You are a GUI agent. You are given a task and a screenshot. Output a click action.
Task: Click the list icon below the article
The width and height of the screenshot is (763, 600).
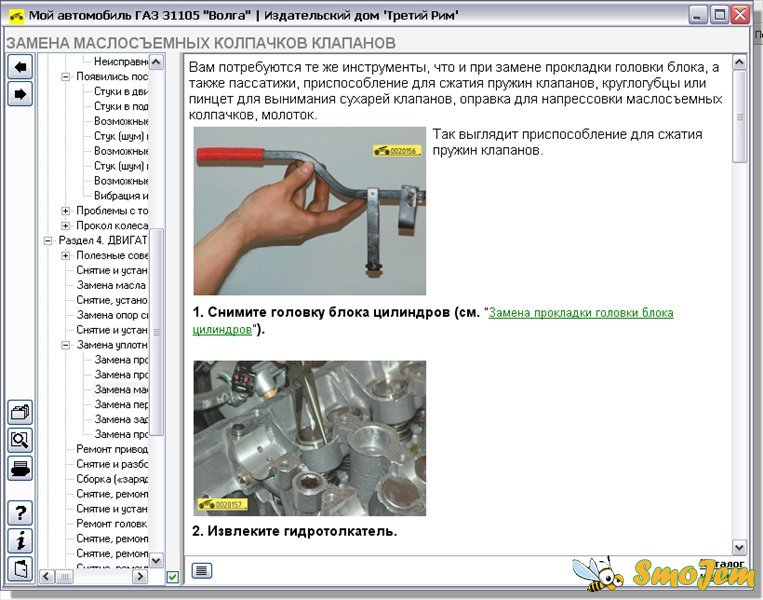point(201,570)
